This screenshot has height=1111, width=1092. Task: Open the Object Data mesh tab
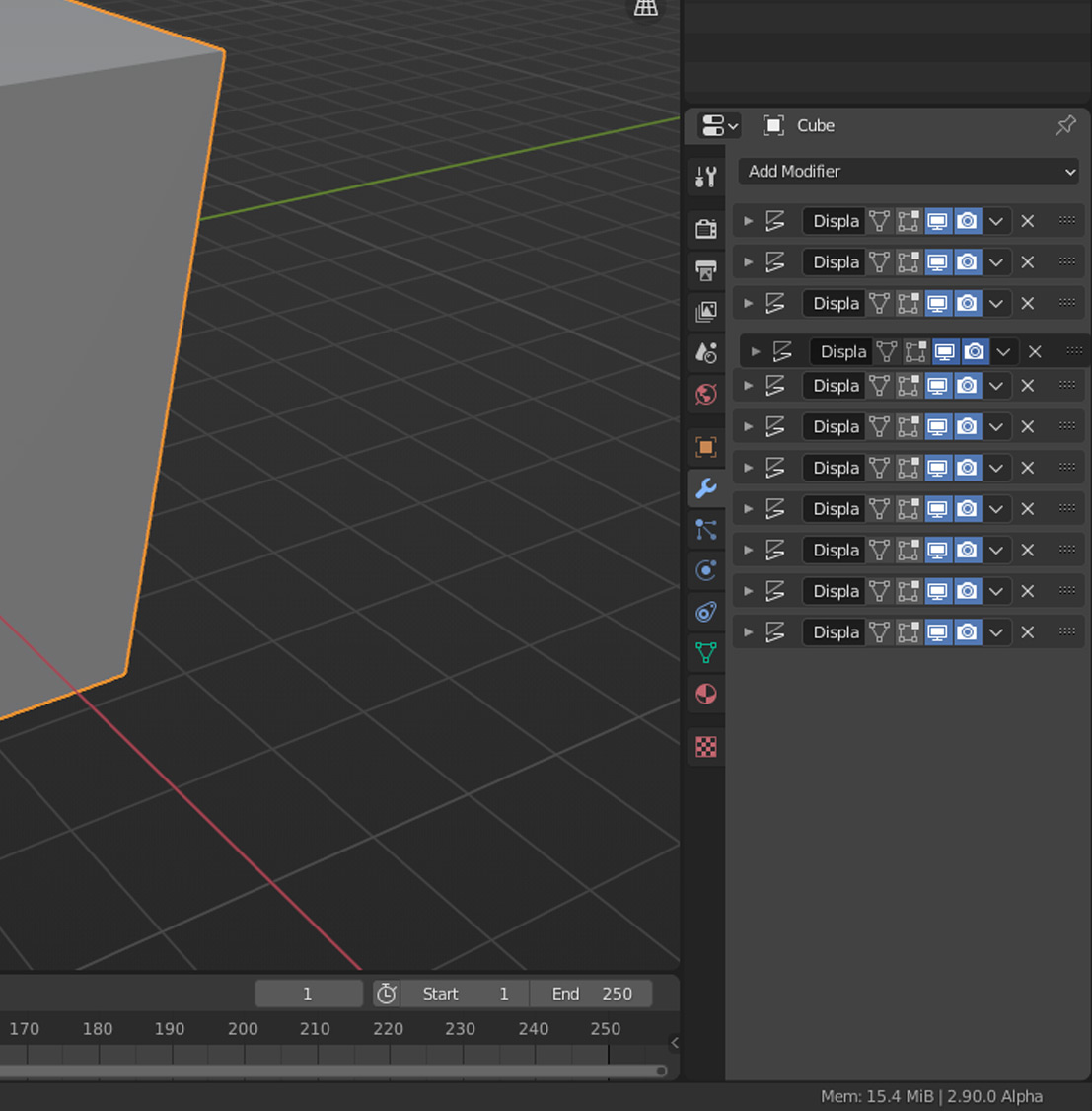click(706, 652)
